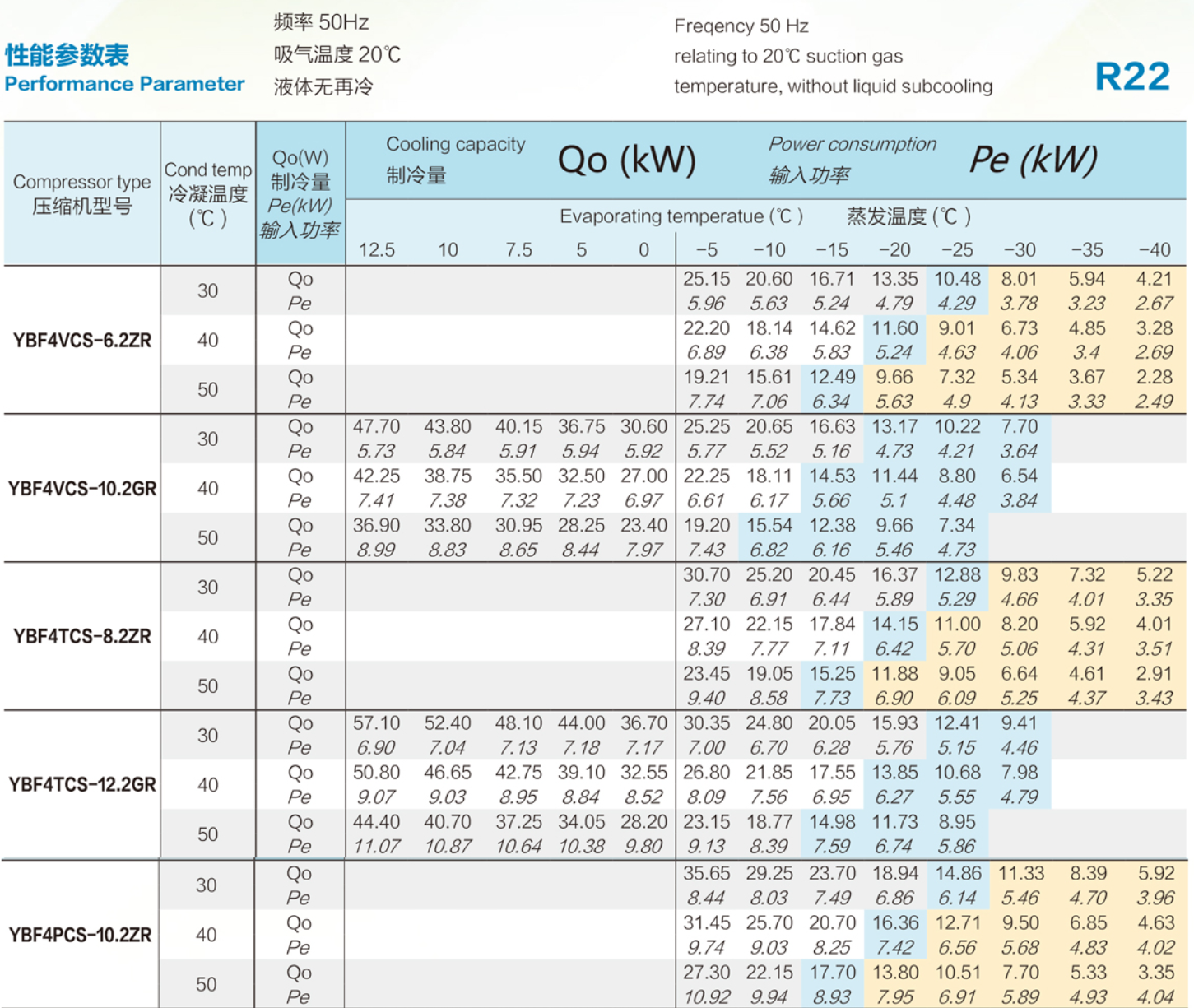Screen dimensions: 1194x1008
Task: Click the '性能参数表' title
Action: [67, 55]
